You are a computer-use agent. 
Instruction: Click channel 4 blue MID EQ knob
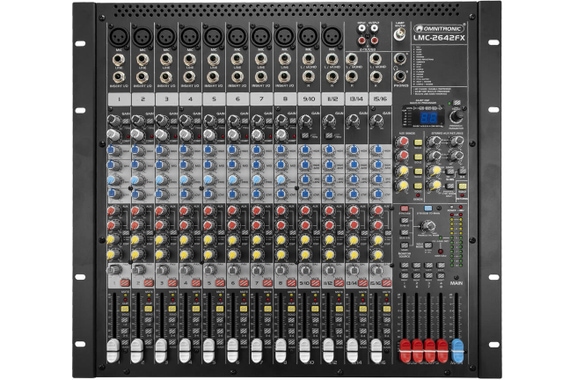[184, 164]
